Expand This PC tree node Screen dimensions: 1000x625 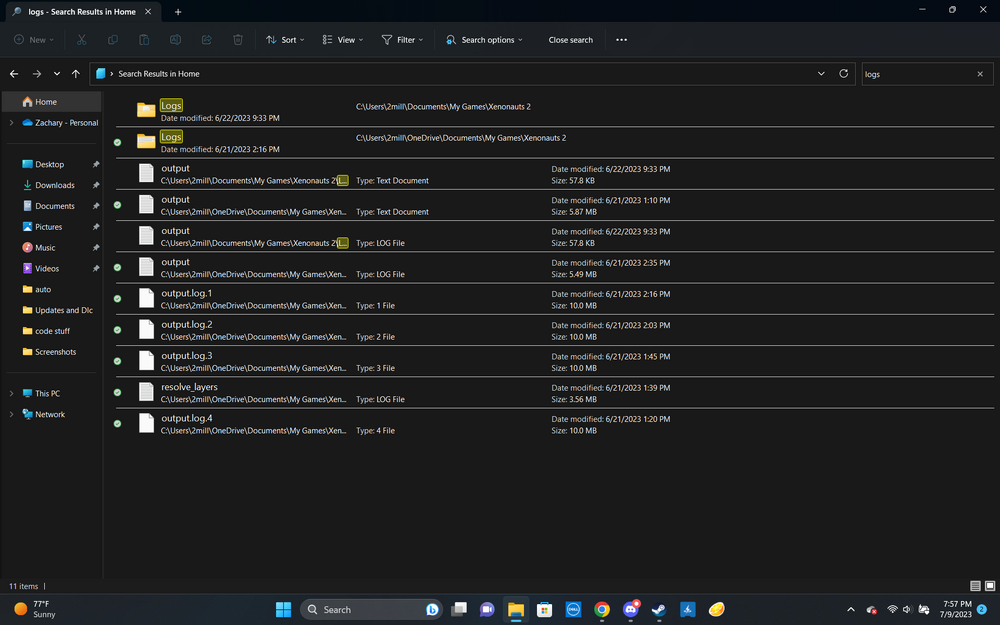[x=11, y=393]
